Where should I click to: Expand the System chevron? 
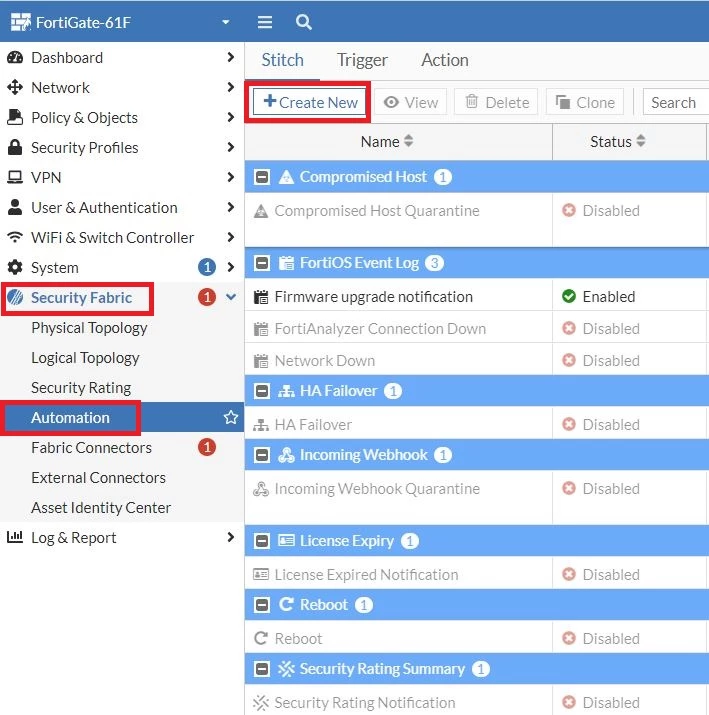pyautogui.click(x=231, y=267)
